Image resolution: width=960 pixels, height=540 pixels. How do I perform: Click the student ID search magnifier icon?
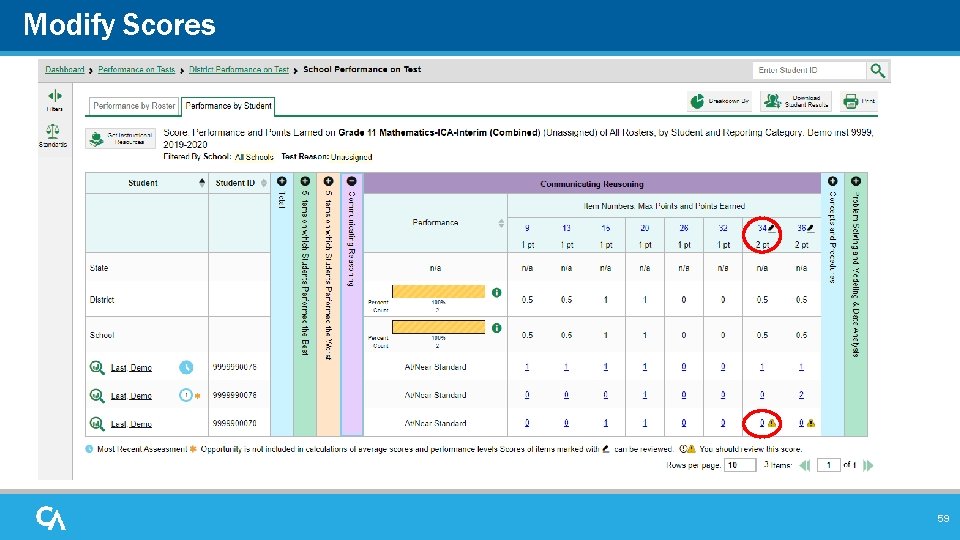point(877,70)
